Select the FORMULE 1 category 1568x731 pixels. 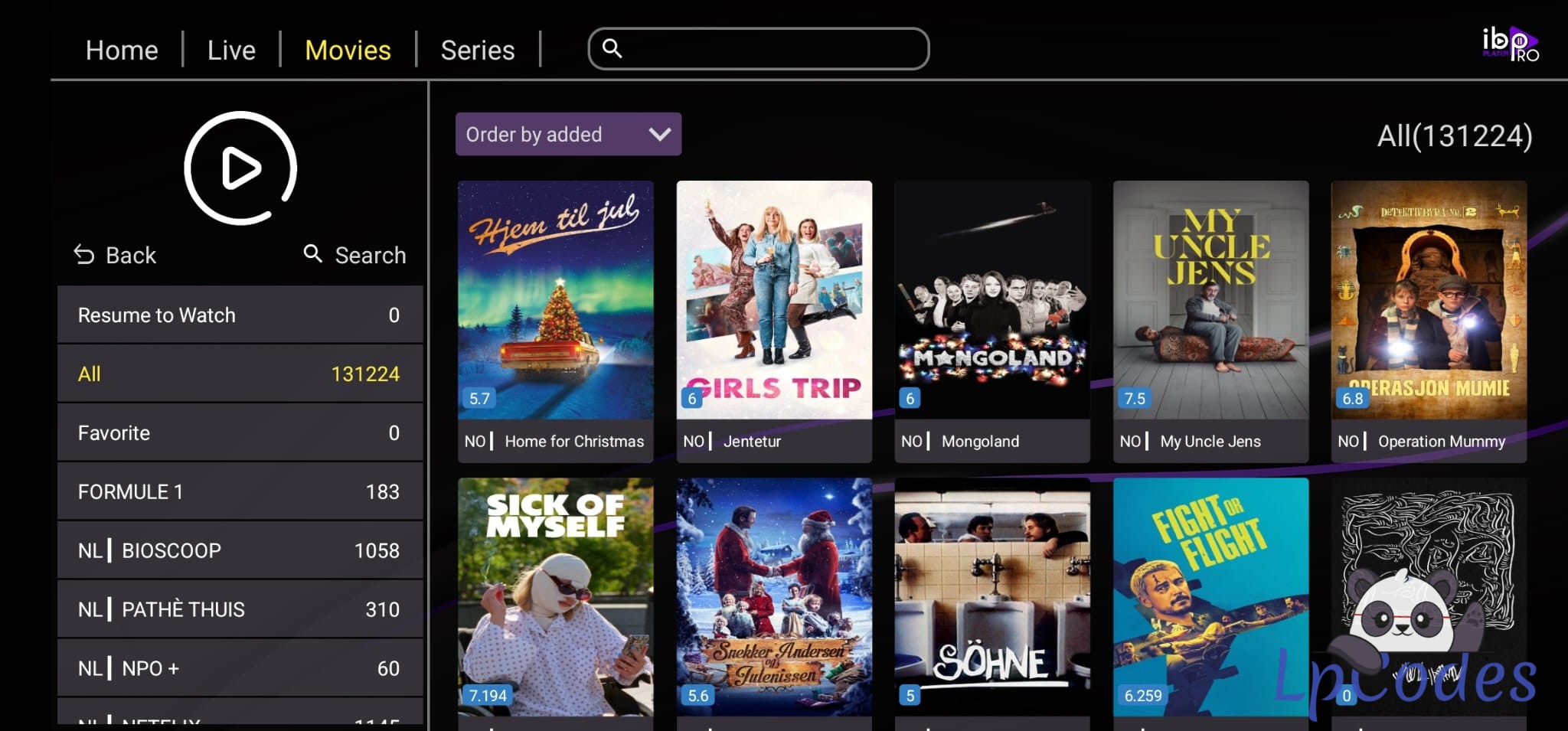tap(240, 491)
